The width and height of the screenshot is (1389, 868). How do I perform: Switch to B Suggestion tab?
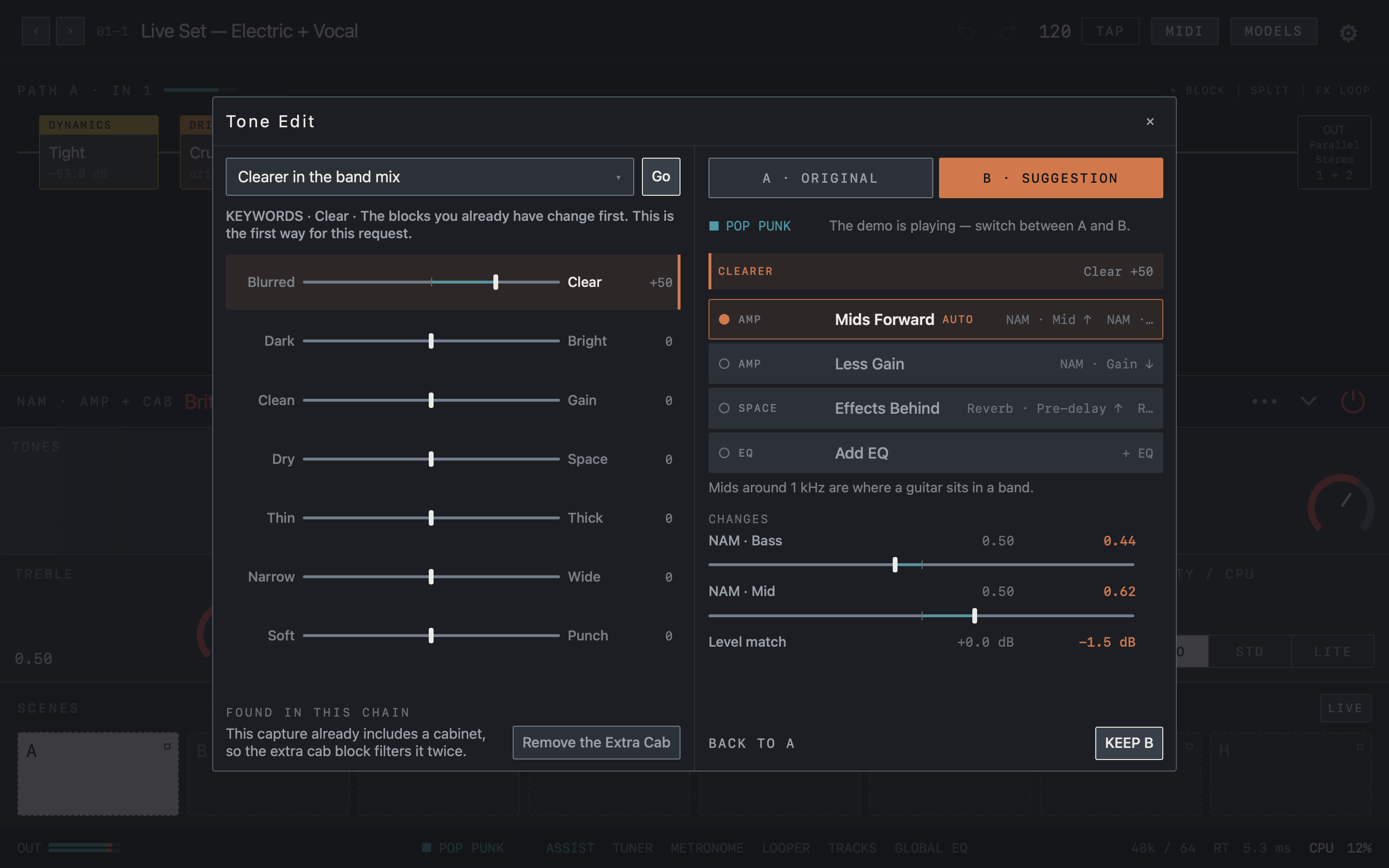tap(1050, 178)
